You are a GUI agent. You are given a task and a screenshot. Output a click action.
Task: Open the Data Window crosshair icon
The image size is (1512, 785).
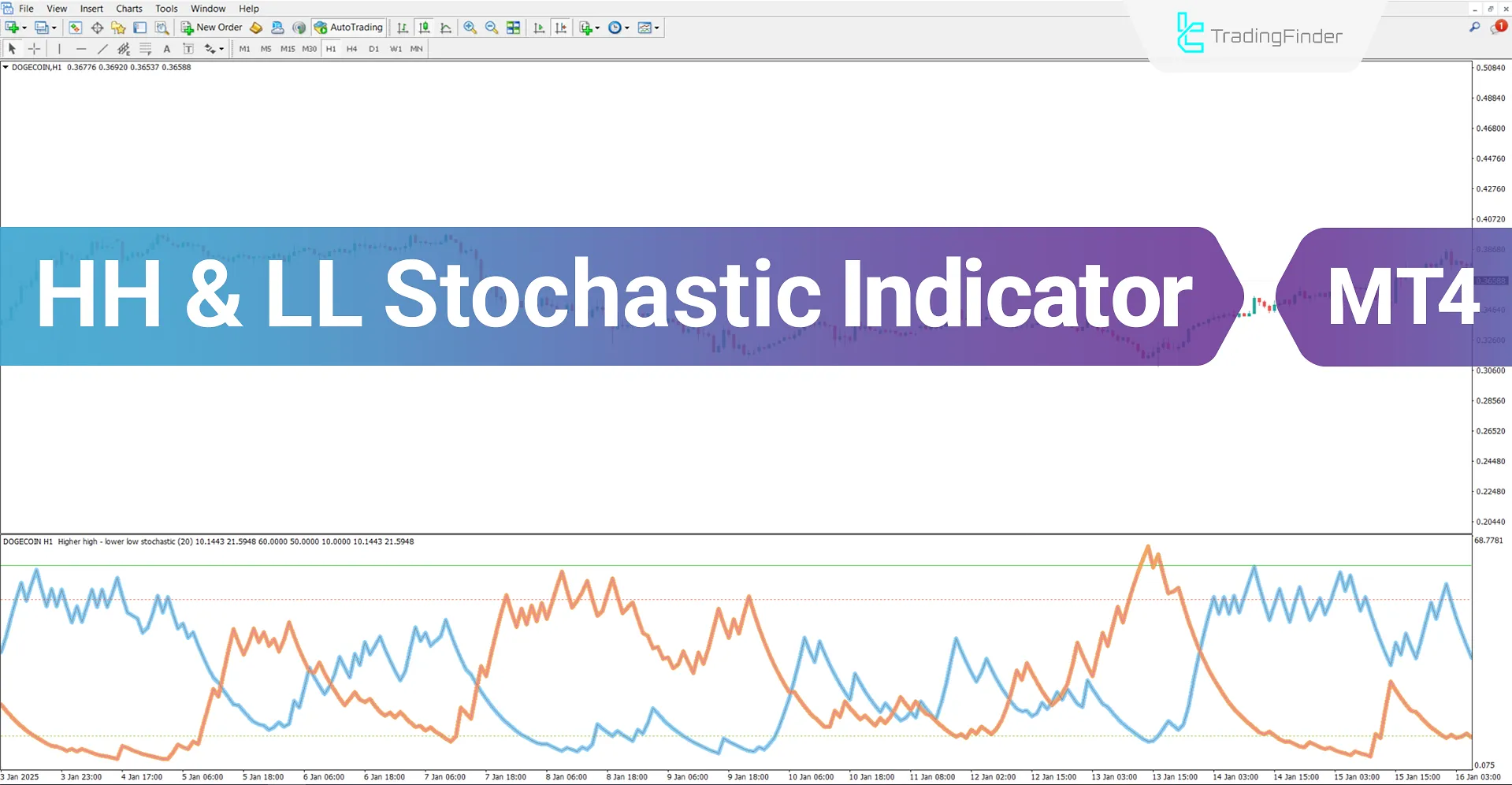point(97,28)
